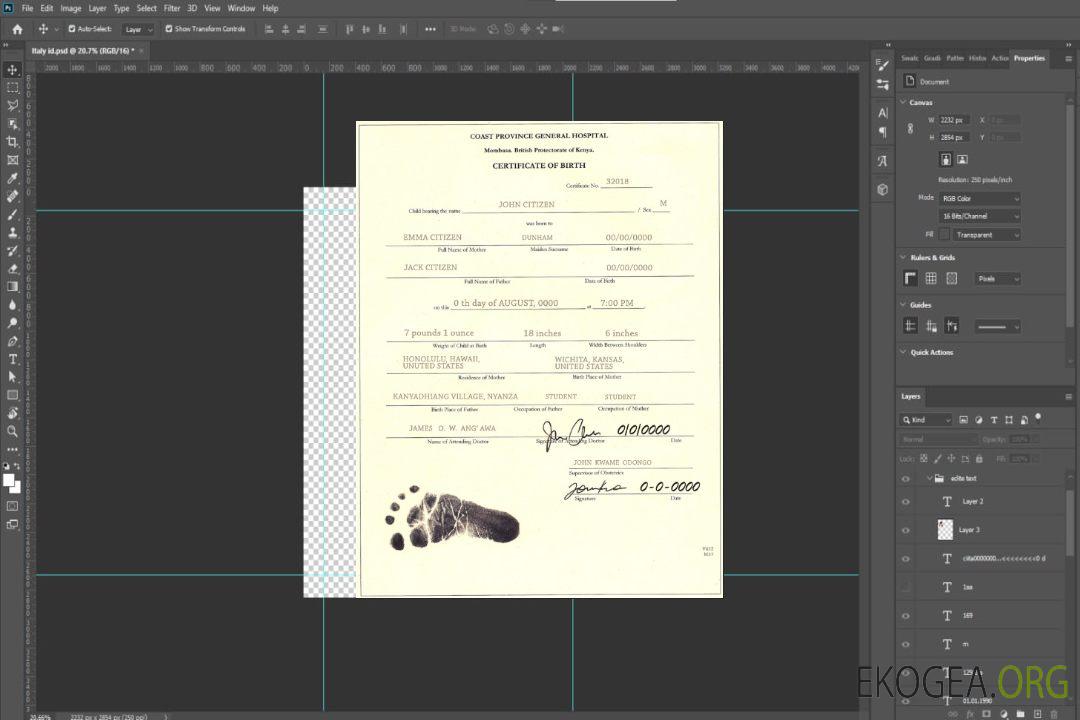Click delete layer trash icon

click(1054, 714)
